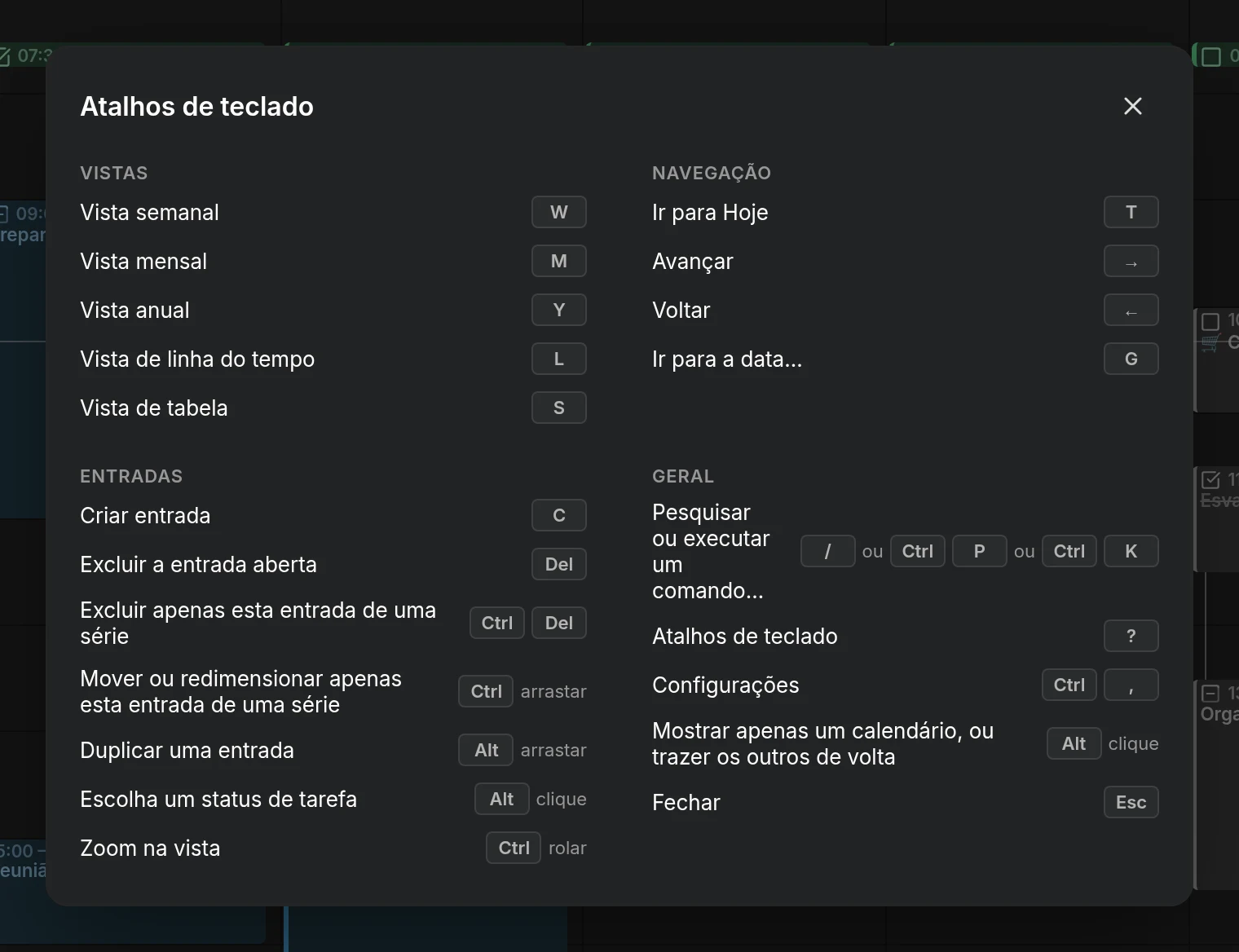Viewport: 1239px width, 952px height.
Task: Click the W key badge for Vista semanal
Action: coord(559,212)
